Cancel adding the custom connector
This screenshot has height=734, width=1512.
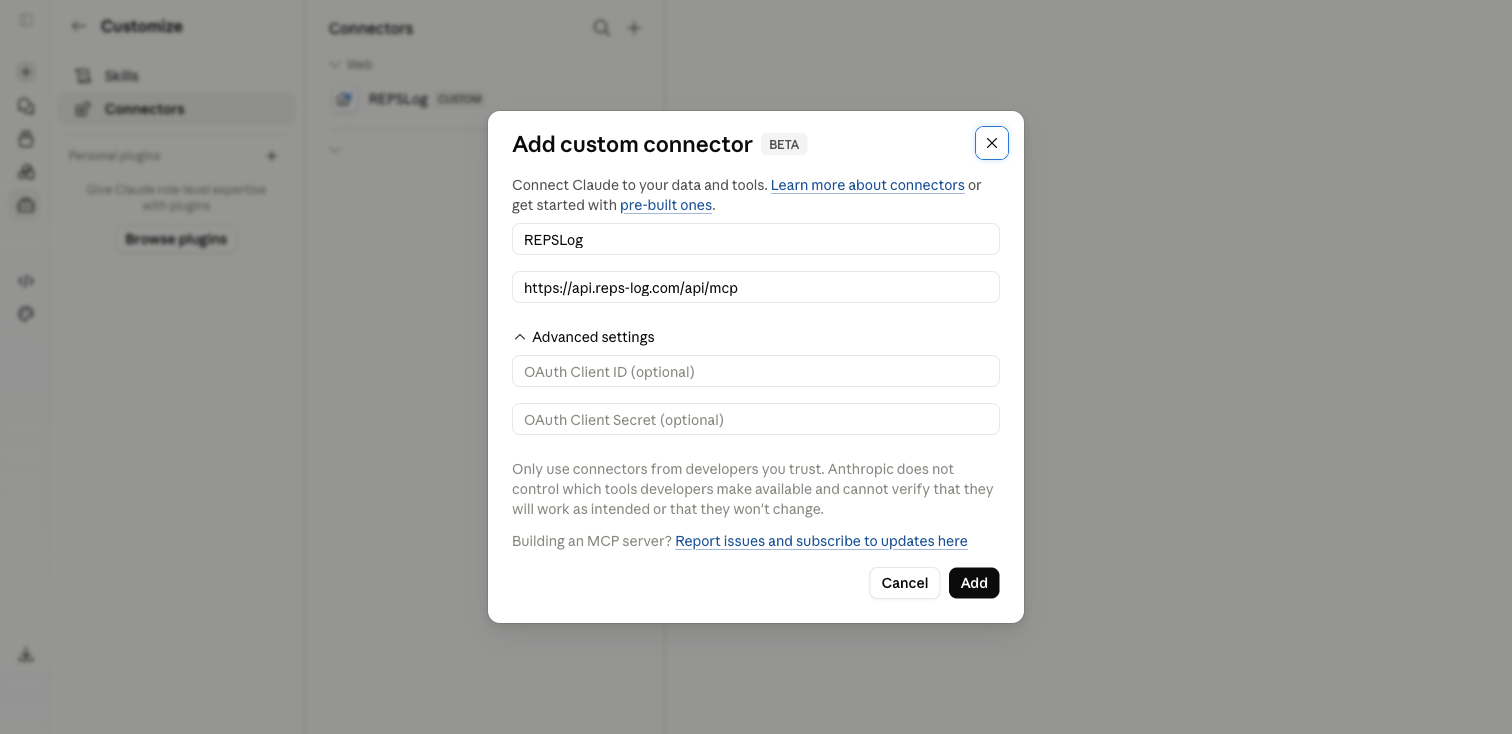(x=904, y=583)
